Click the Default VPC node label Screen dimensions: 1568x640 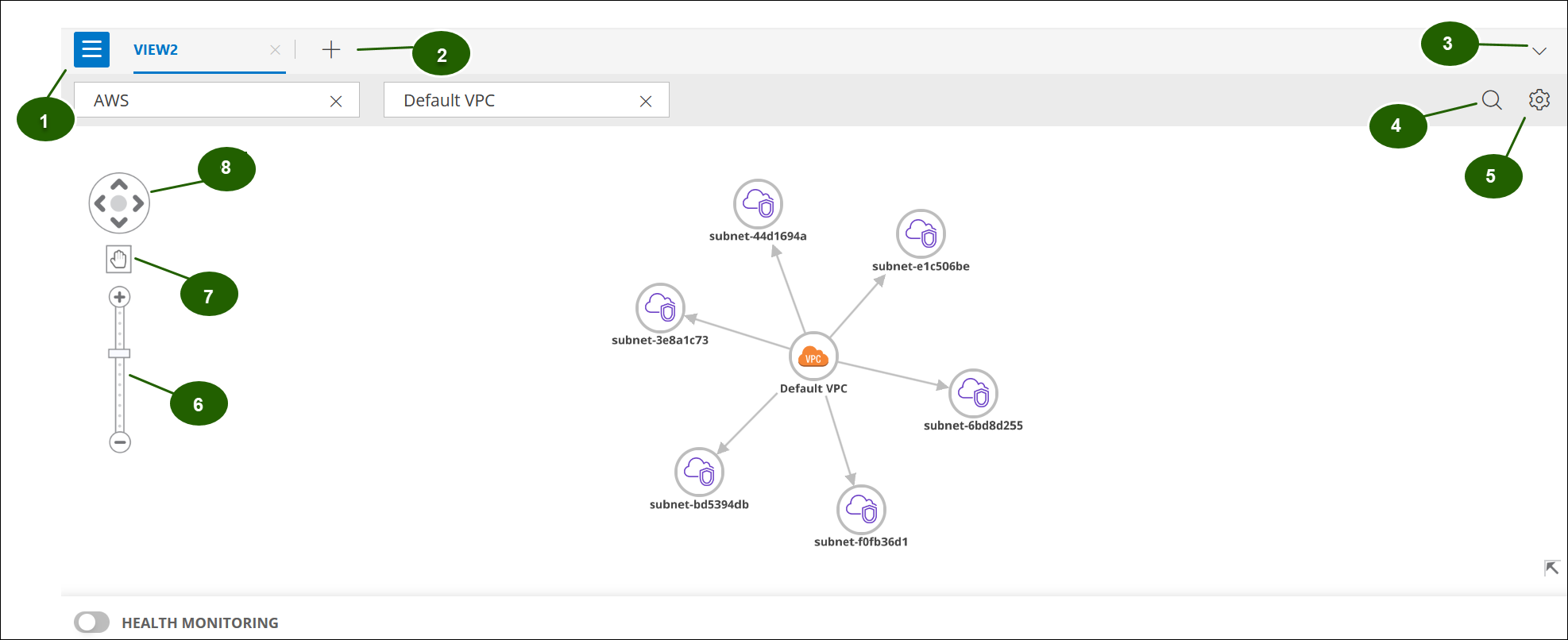[813, 388]
